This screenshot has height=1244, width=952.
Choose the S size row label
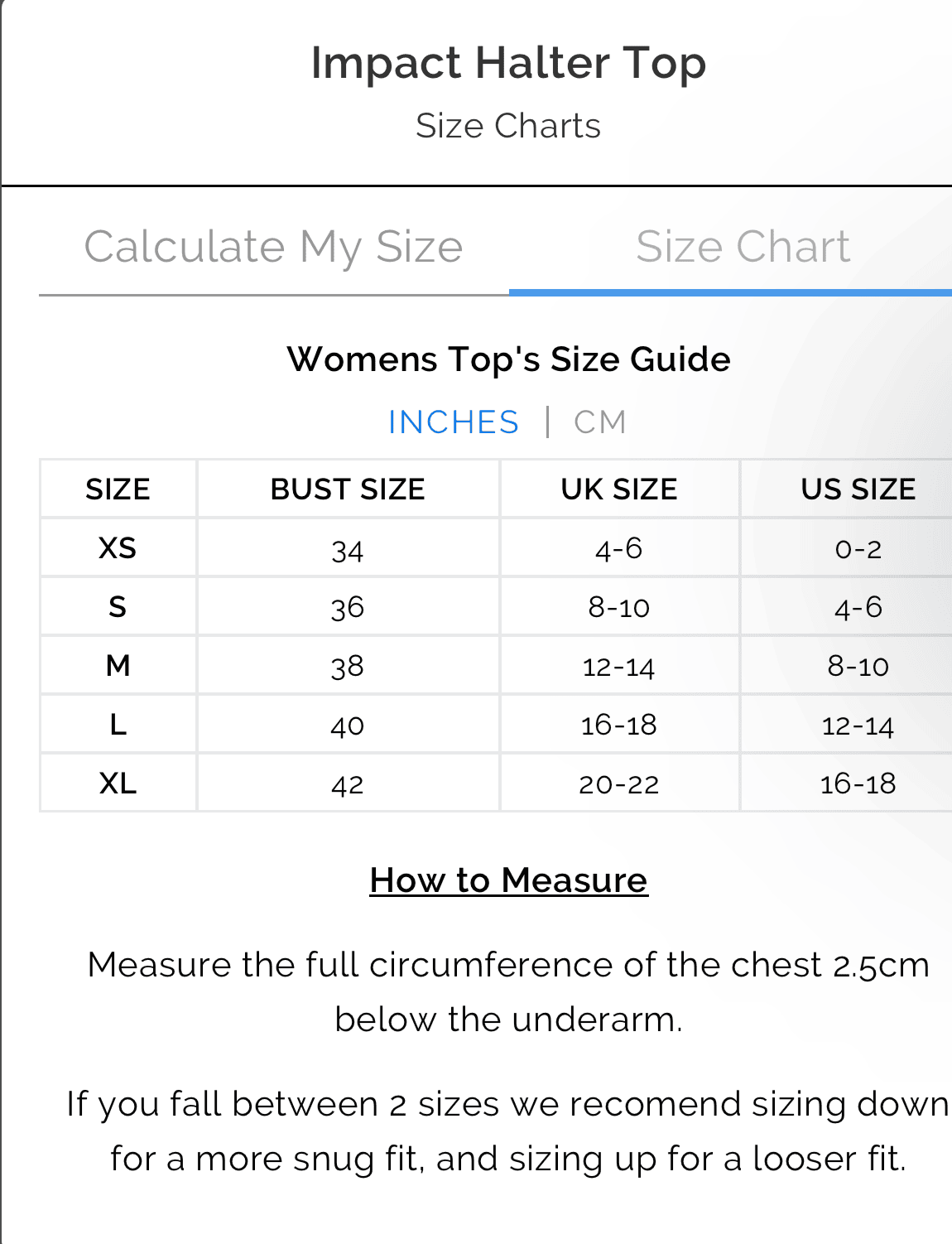tap(118, 607)
